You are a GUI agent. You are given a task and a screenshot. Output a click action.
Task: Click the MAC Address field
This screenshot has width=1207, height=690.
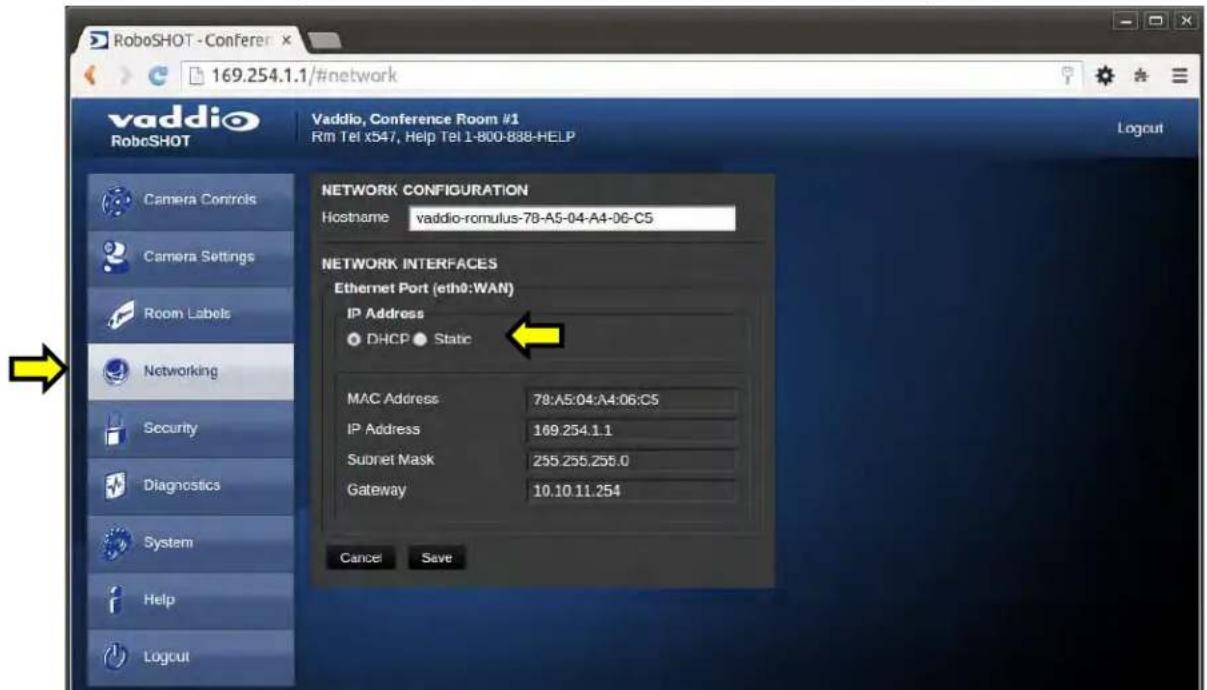tap(630, 402)
